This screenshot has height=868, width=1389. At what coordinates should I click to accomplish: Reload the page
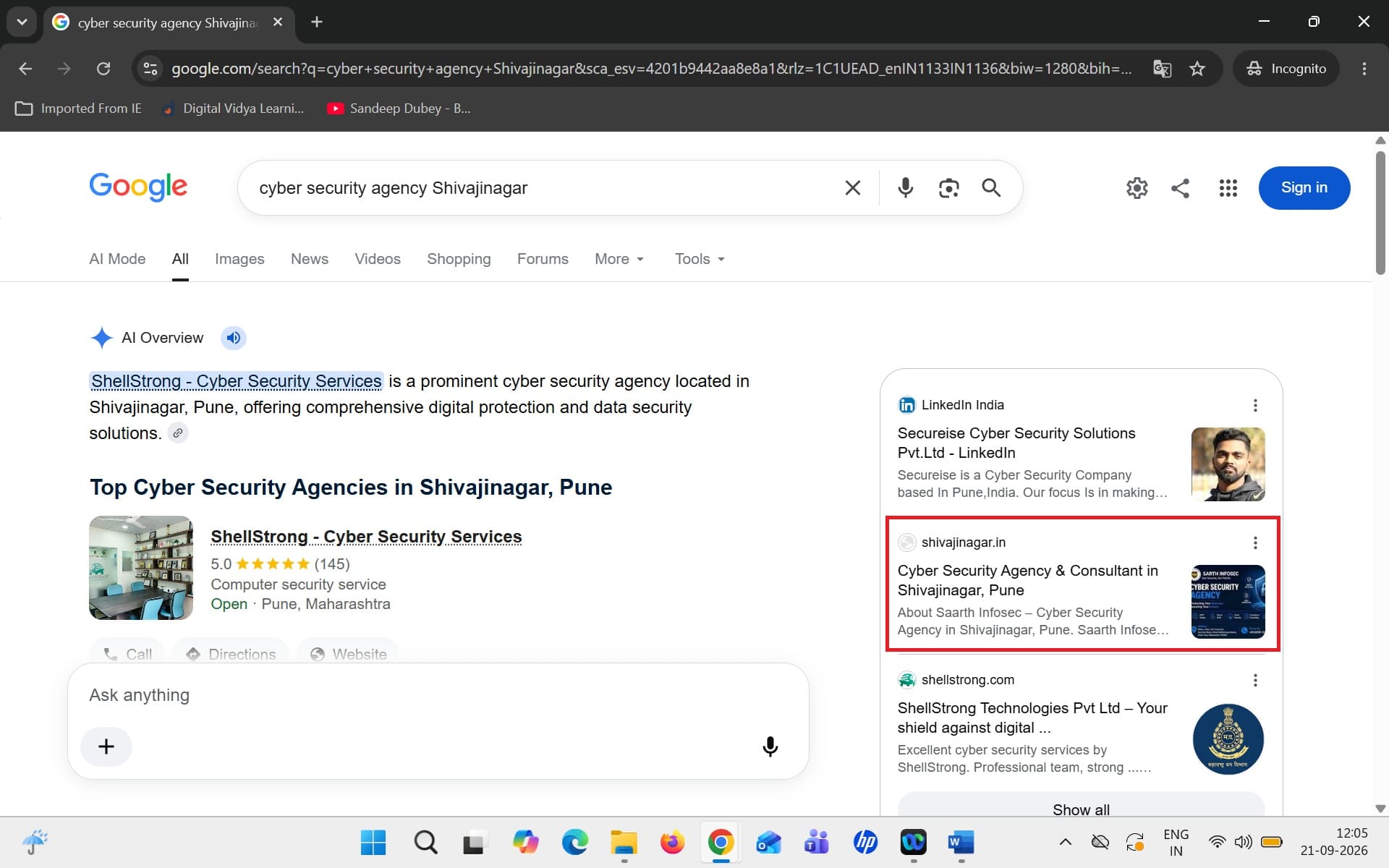pos(103,69)
